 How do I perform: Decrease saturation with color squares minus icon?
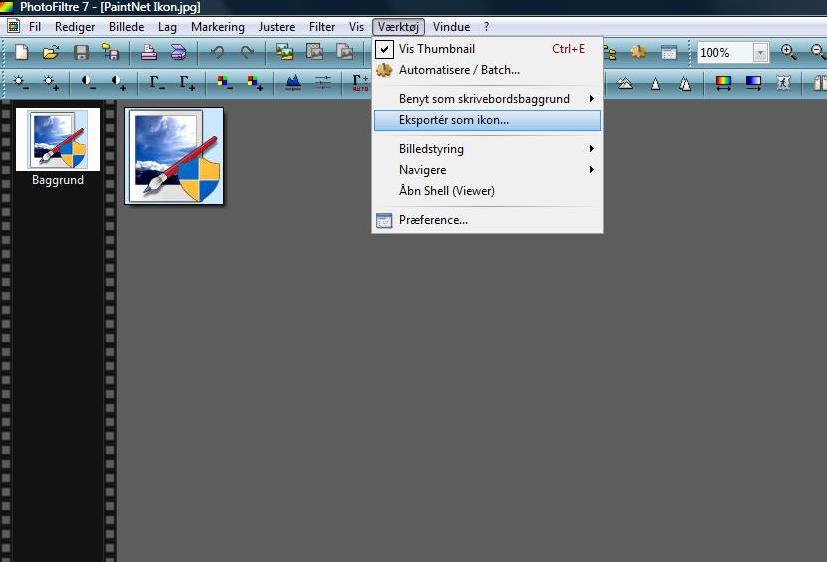point(225,83)
